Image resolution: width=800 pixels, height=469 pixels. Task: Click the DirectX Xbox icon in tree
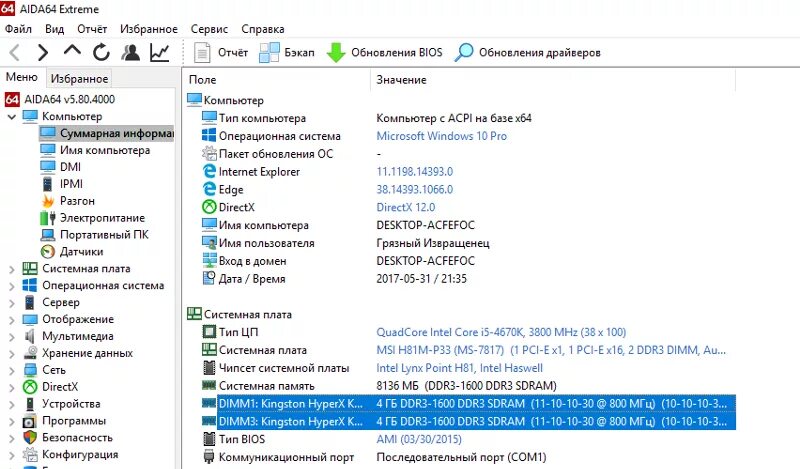(30, 387)
